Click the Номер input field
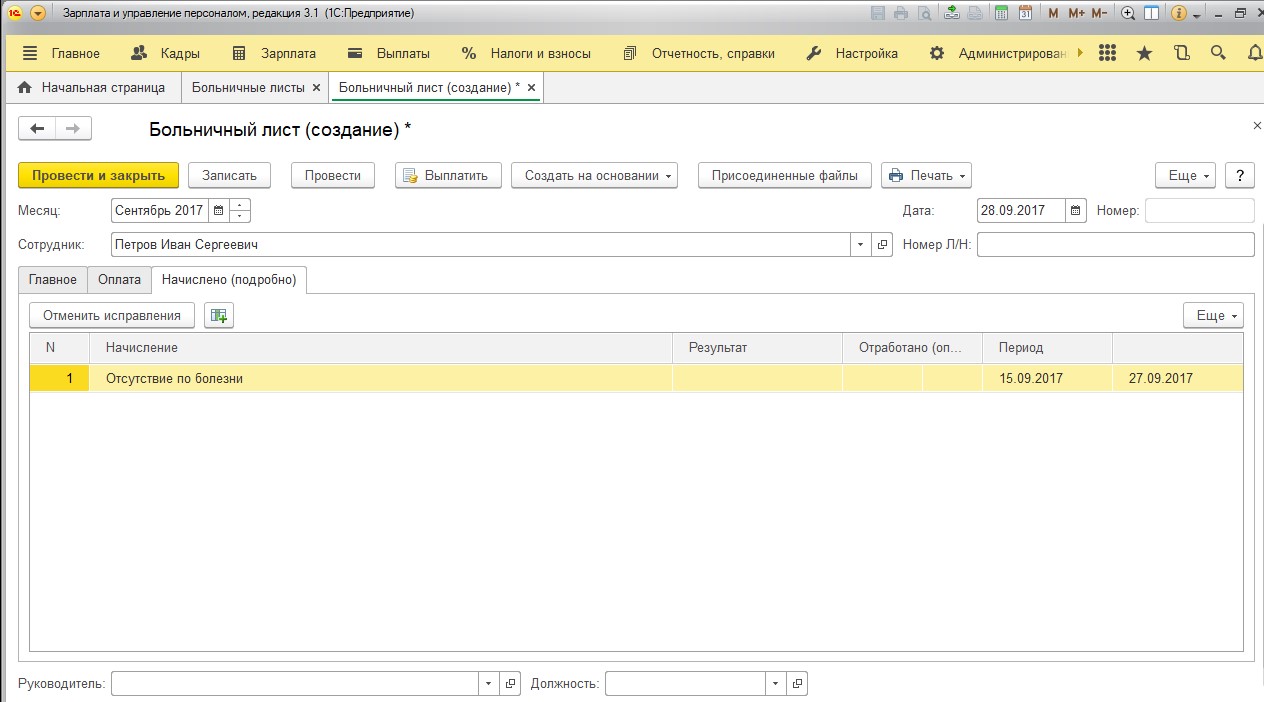The image size is (1264, 702). 1199,211
